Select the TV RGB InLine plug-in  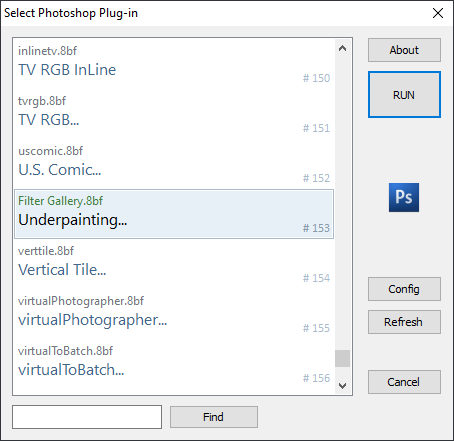(x=174, y=64)
